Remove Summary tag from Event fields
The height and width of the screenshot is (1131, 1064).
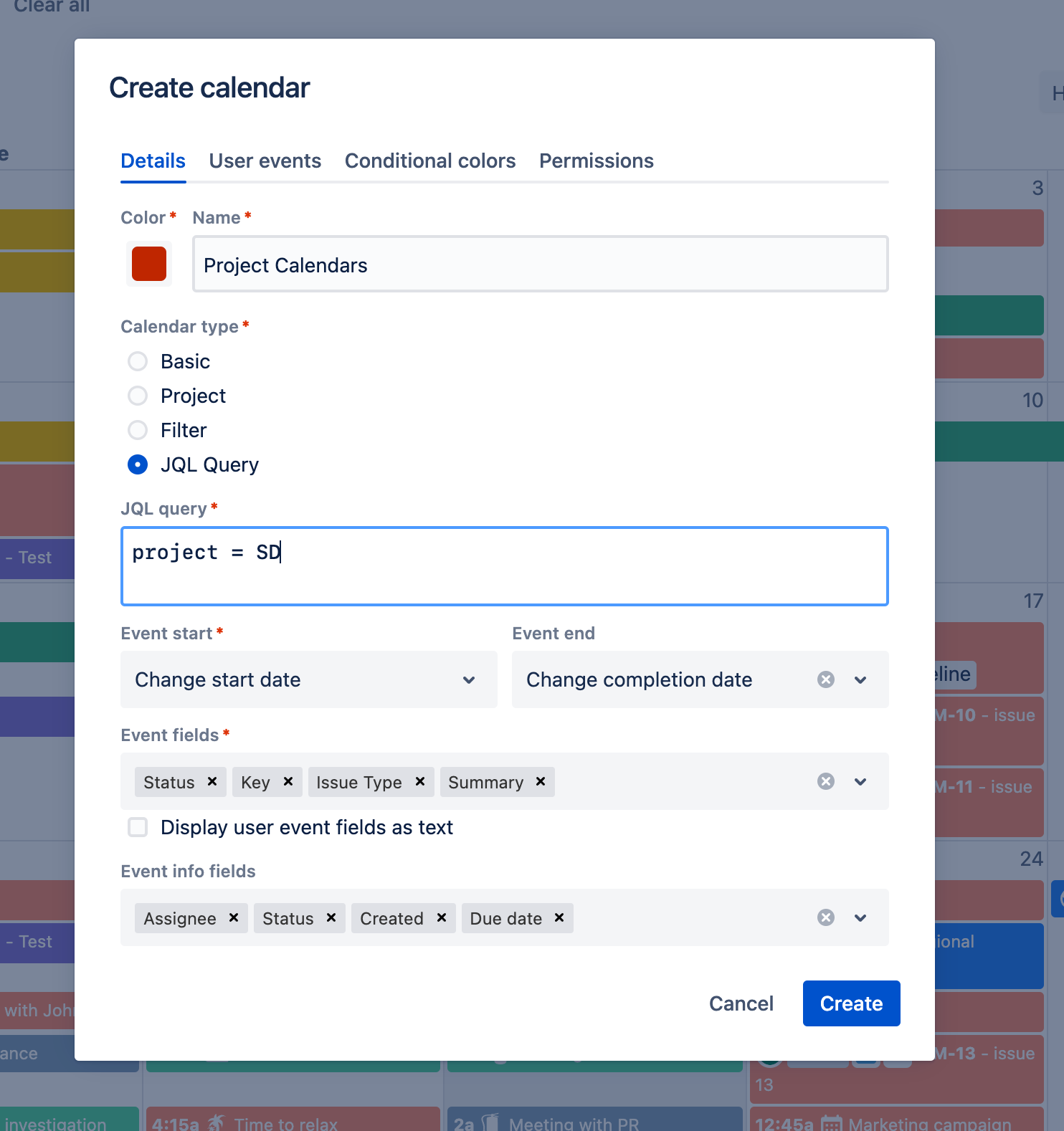click(541, 781)
